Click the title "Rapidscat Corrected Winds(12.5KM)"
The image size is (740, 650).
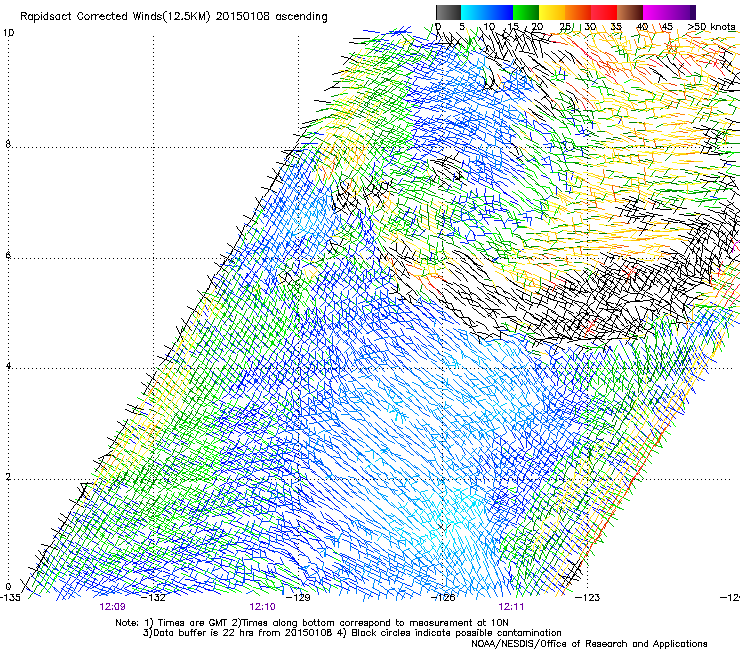click(x=115, y=17)
